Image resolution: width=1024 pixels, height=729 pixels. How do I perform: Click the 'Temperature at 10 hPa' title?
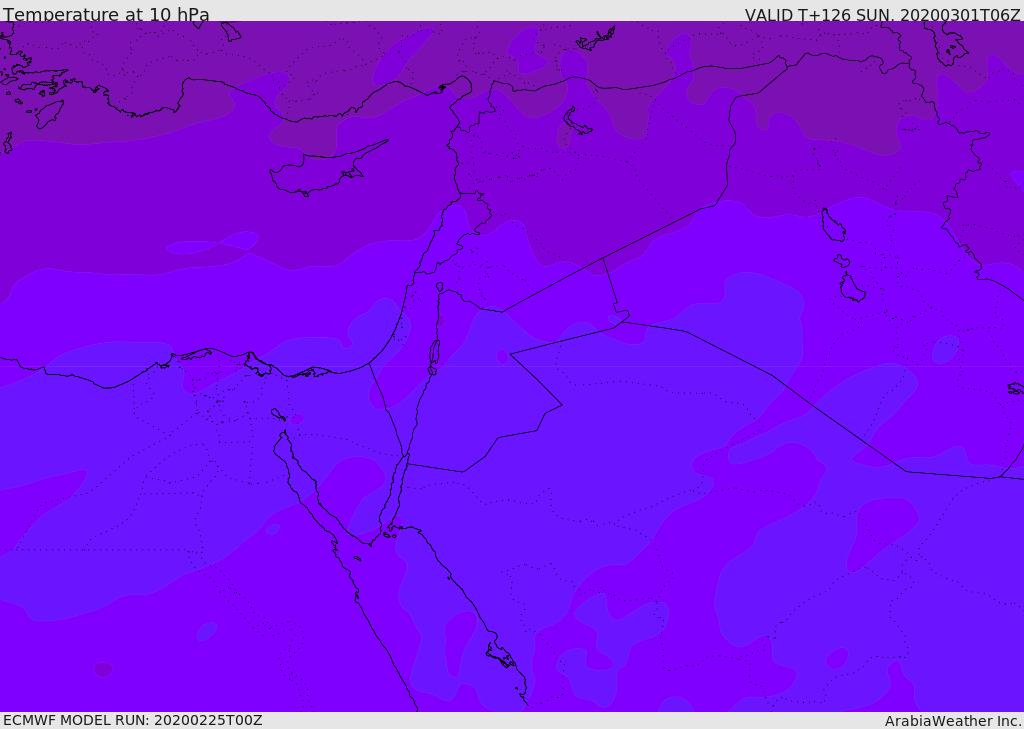click(x=106, y=14)
